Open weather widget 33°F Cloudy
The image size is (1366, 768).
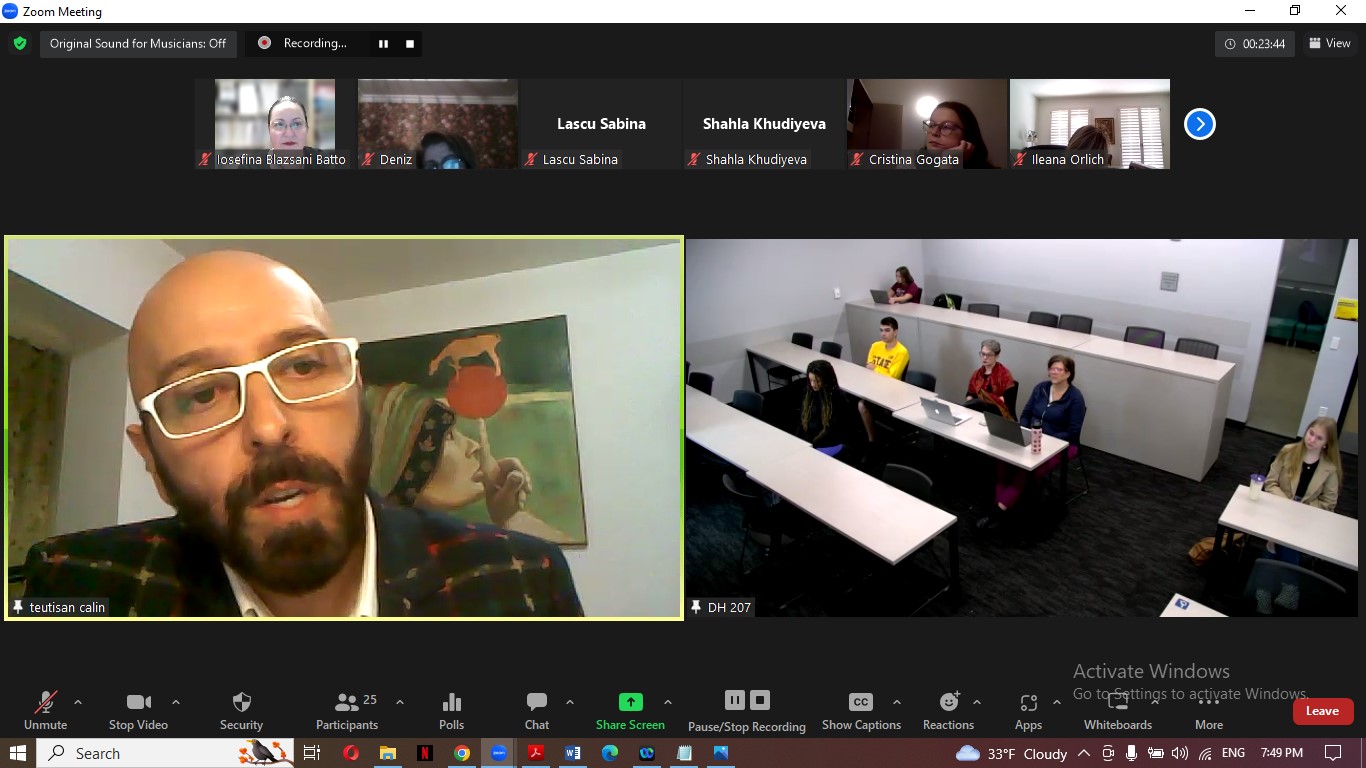click(1011, 753)
